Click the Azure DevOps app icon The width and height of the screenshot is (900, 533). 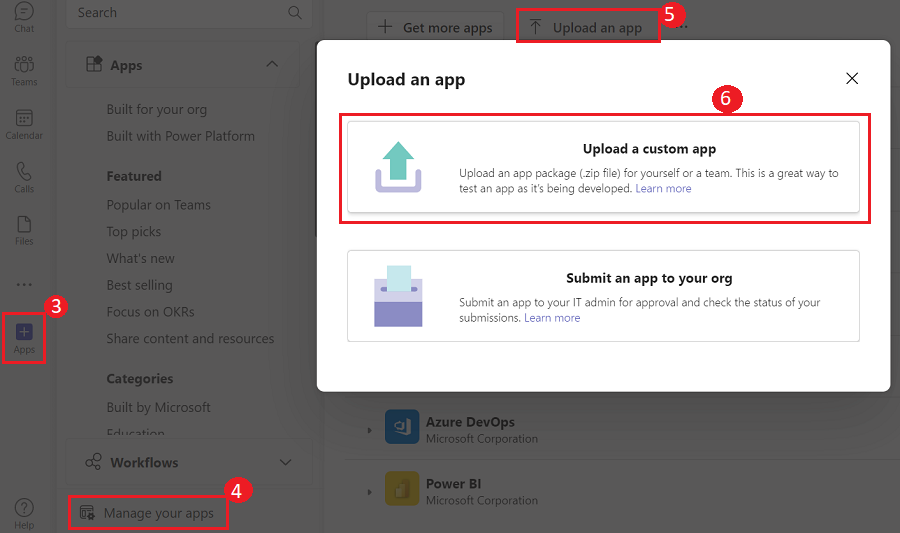tap(402, 427)
